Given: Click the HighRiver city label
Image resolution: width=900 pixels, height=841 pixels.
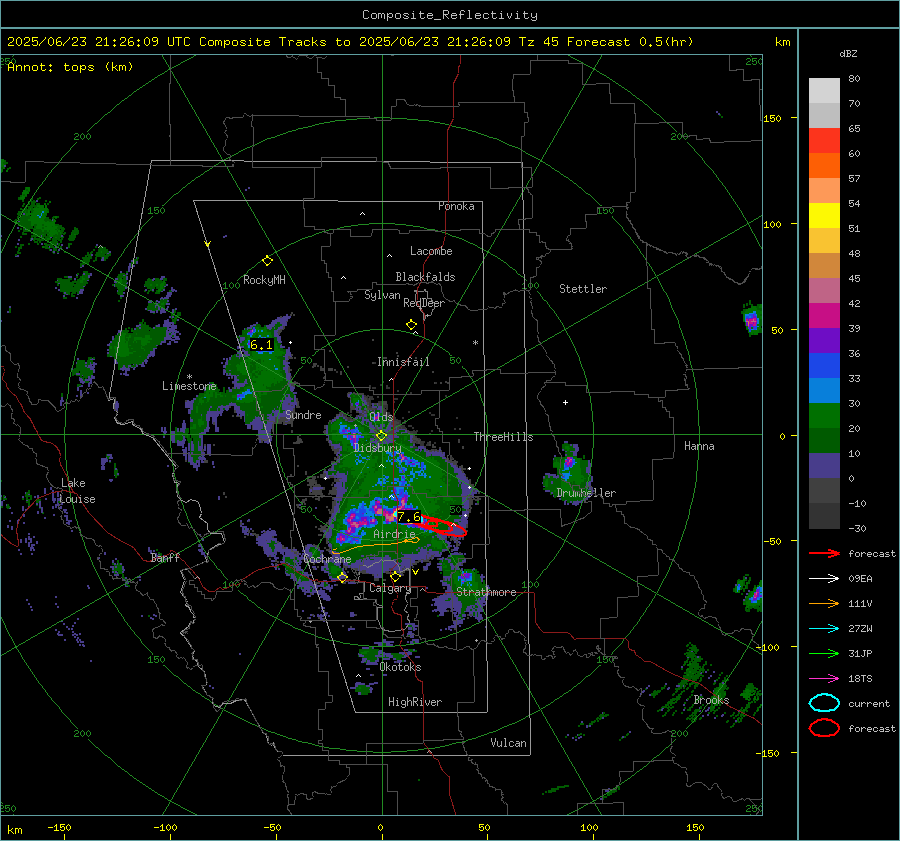Looking at the screenshot, I should pos(415,702).
